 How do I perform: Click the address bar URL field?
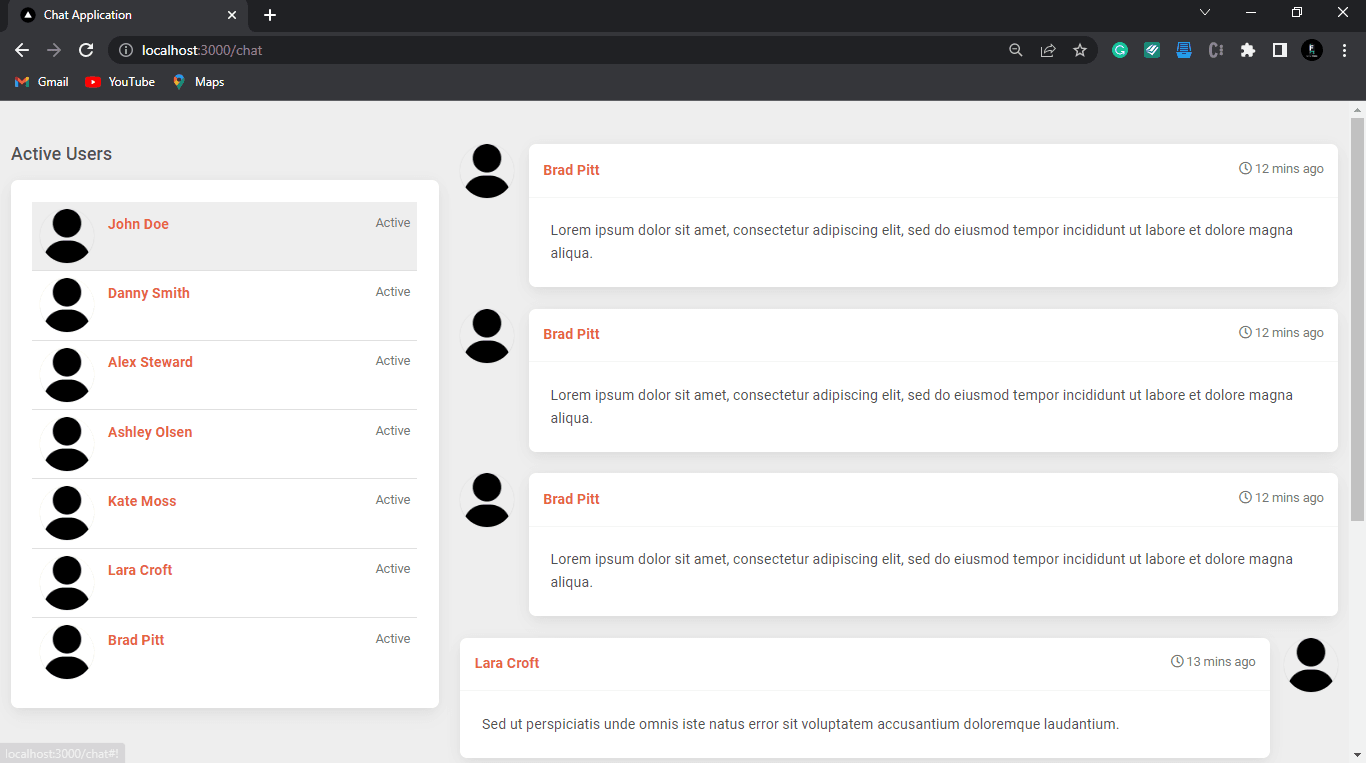pos(560,50)
